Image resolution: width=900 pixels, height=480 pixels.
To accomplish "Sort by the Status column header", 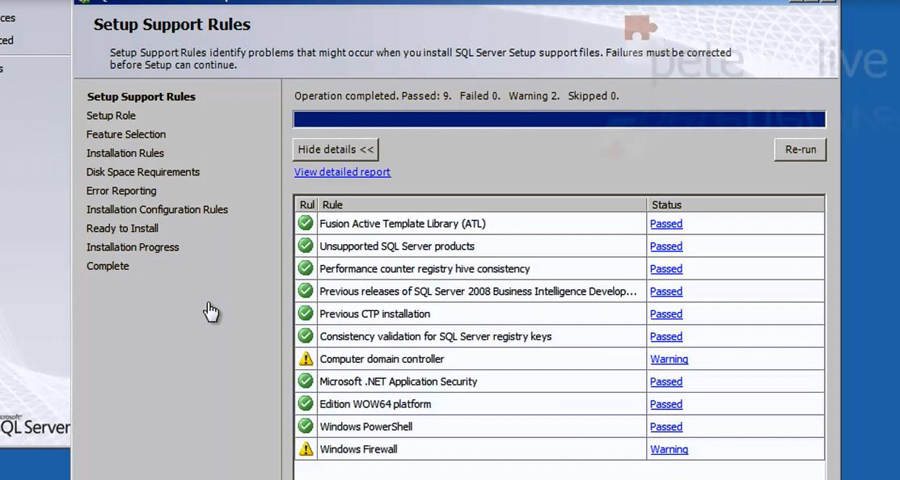I will [x=735, y=204].
